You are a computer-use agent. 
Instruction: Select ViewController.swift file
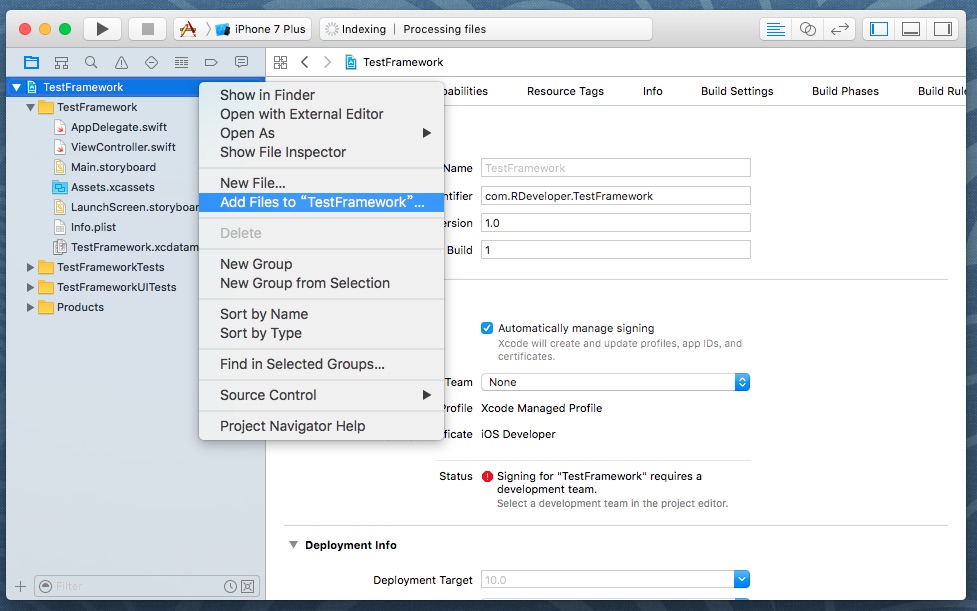123,147
